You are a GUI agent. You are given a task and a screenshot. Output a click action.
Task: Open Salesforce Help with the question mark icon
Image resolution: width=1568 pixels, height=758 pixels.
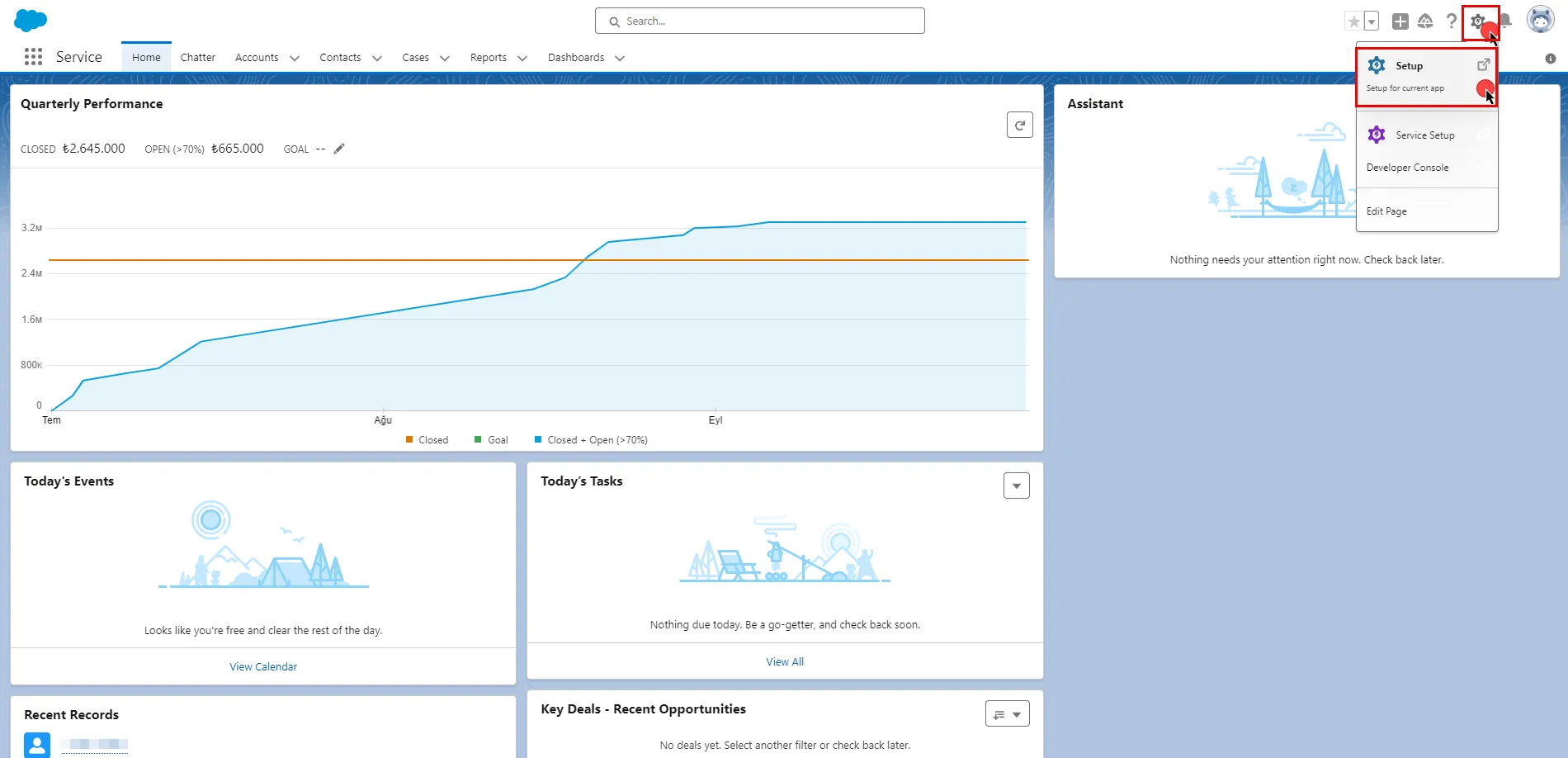click(1452, 21)
